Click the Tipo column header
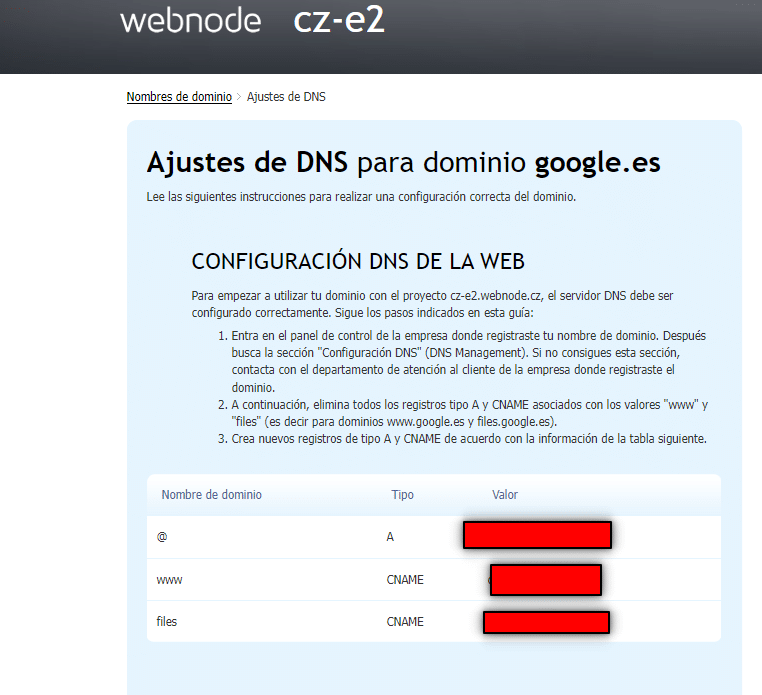The width and height of the screenshot is (762, 695). pos(402,495)
